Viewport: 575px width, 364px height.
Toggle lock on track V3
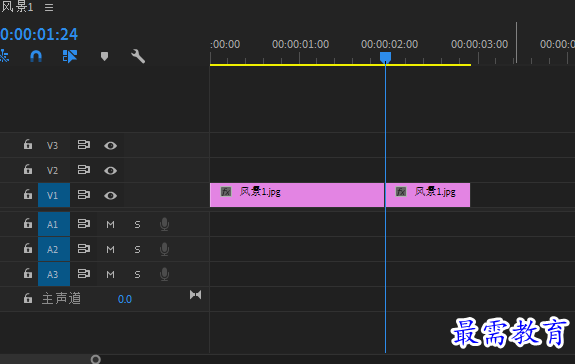(x=28, y=144)
